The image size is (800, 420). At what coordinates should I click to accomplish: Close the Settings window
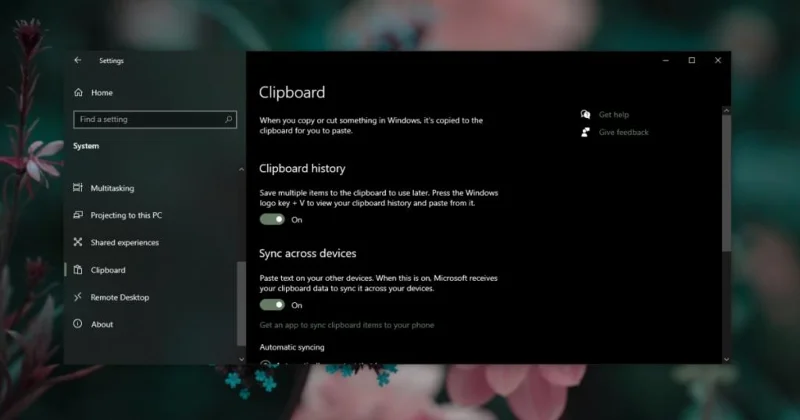[718, 60]
